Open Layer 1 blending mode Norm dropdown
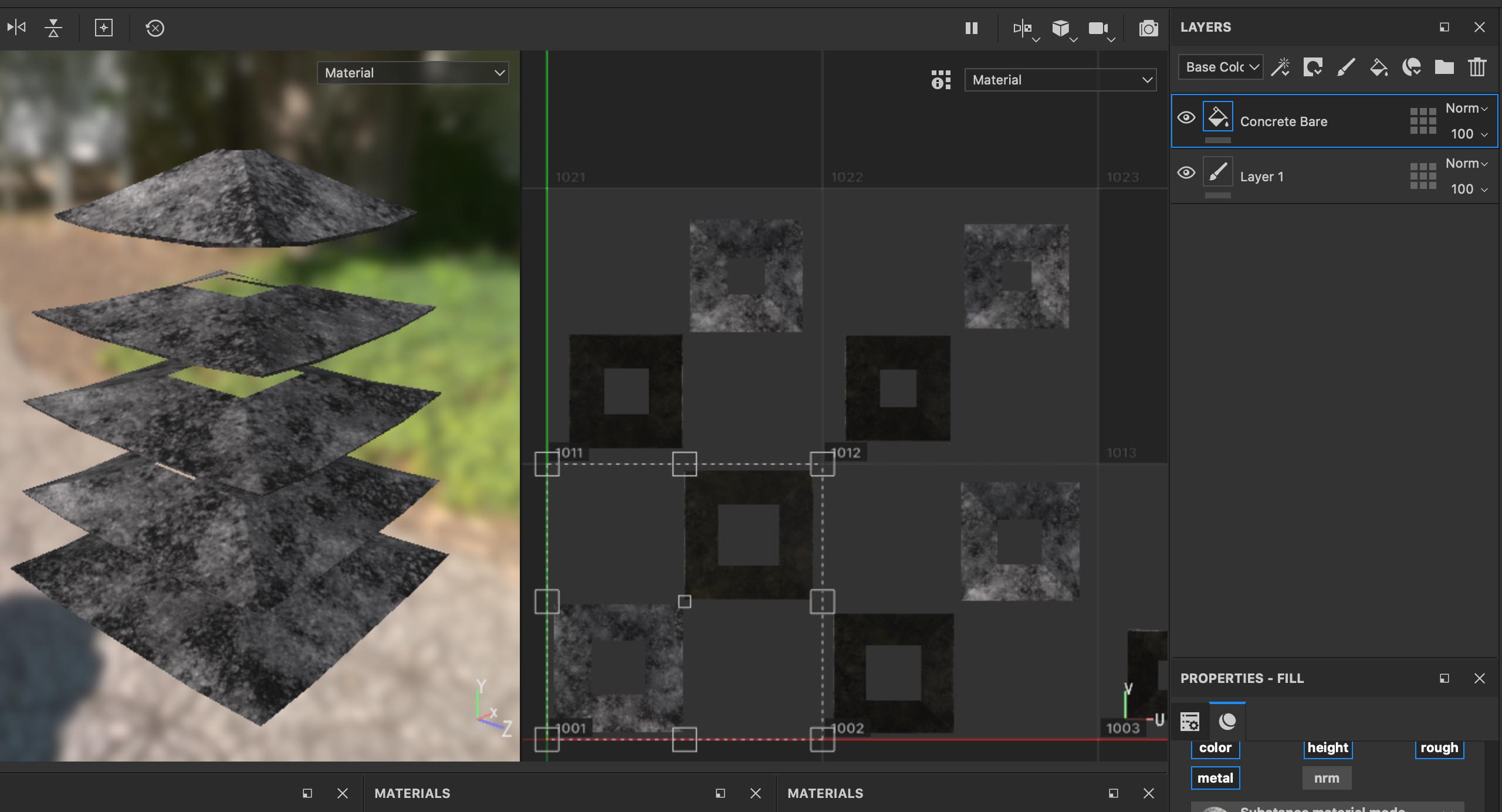1502x812 pixels. coord(1466,164)
